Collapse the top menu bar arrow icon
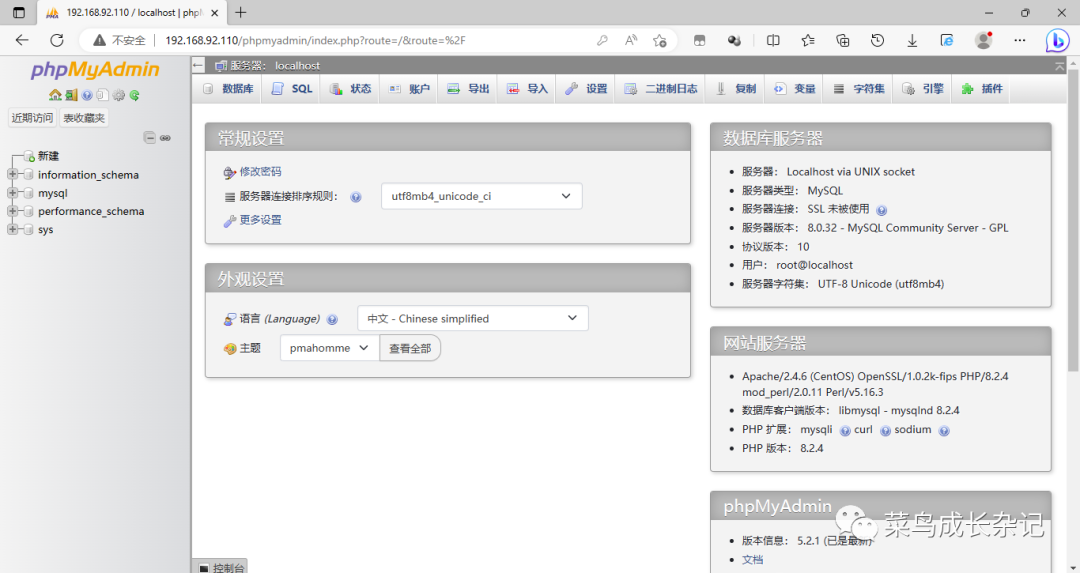The width and height of the screenshot is (1080, 573). 1059,66
